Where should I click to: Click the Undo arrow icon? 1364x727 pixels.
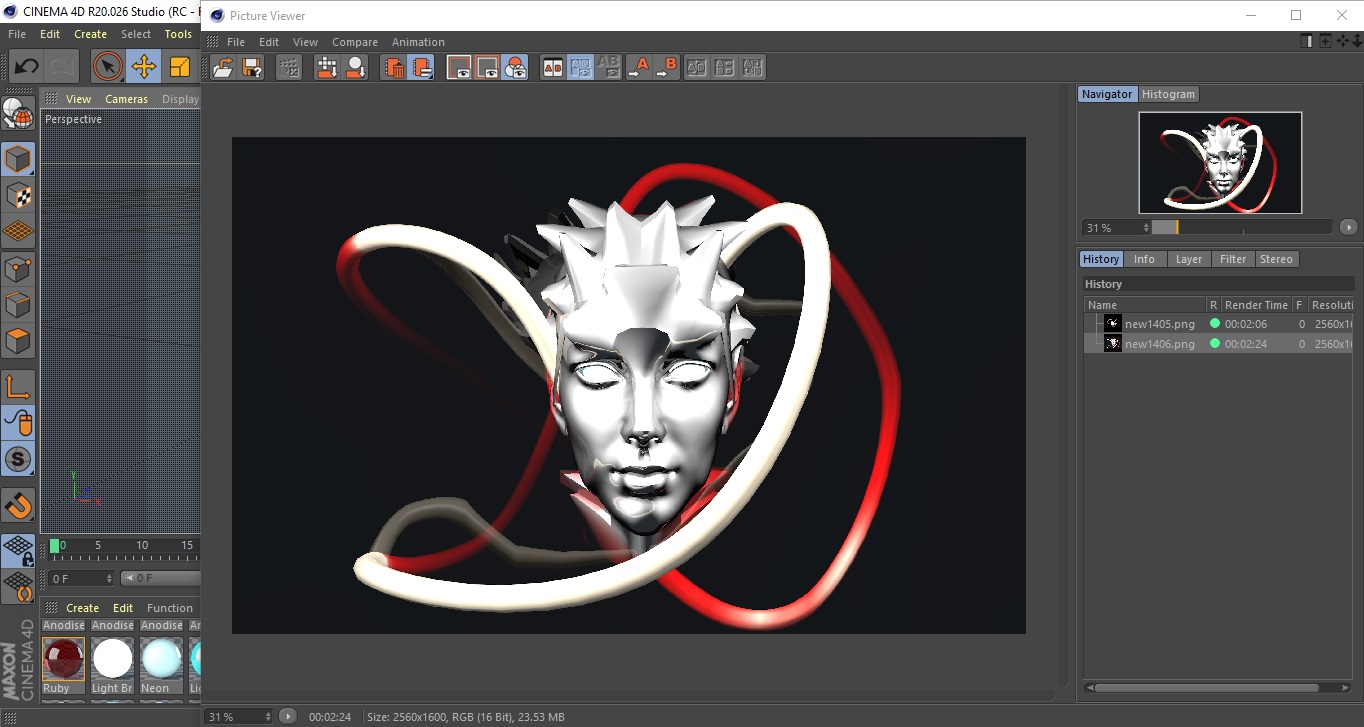(27, 67)
